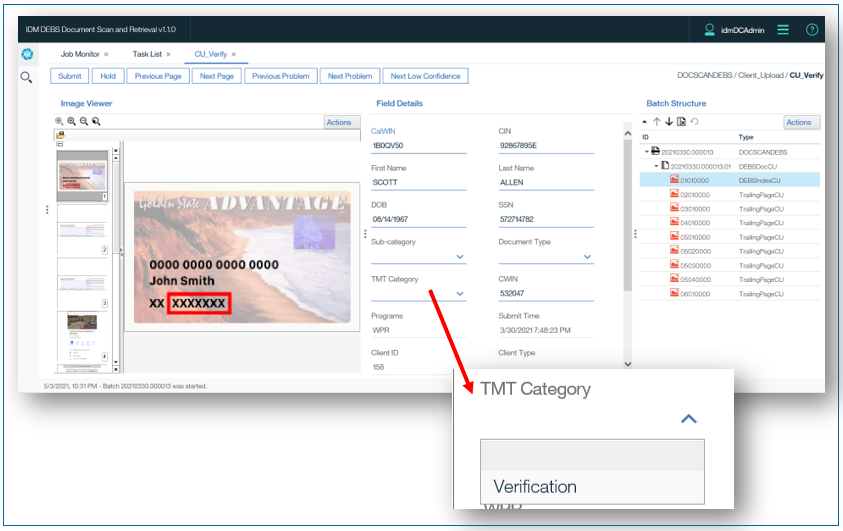This screenshot has width=843, height=531.
Task: Click the image icon of page 05020000
Action: click(674, 250)
